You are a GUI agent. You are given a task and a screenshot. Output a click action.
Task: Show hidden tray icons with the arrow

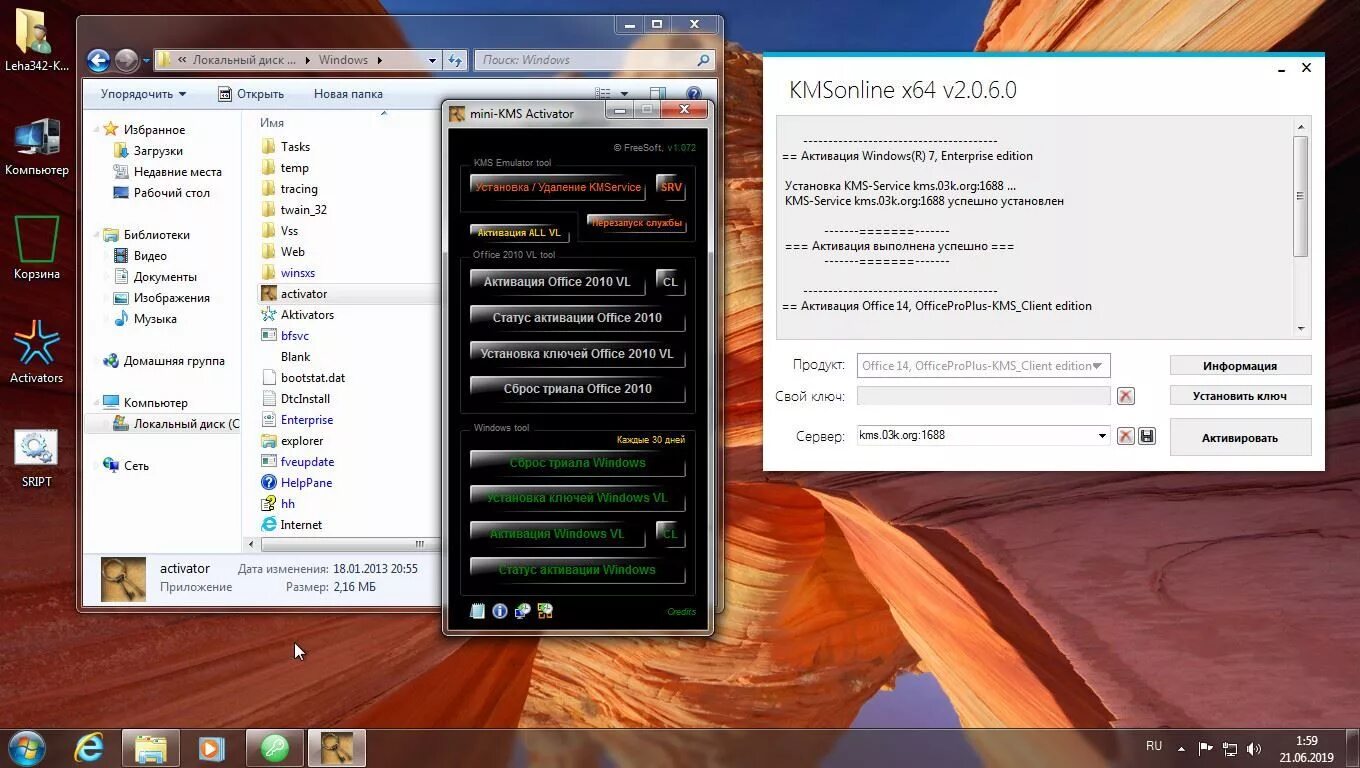[x=1181, y=748]
